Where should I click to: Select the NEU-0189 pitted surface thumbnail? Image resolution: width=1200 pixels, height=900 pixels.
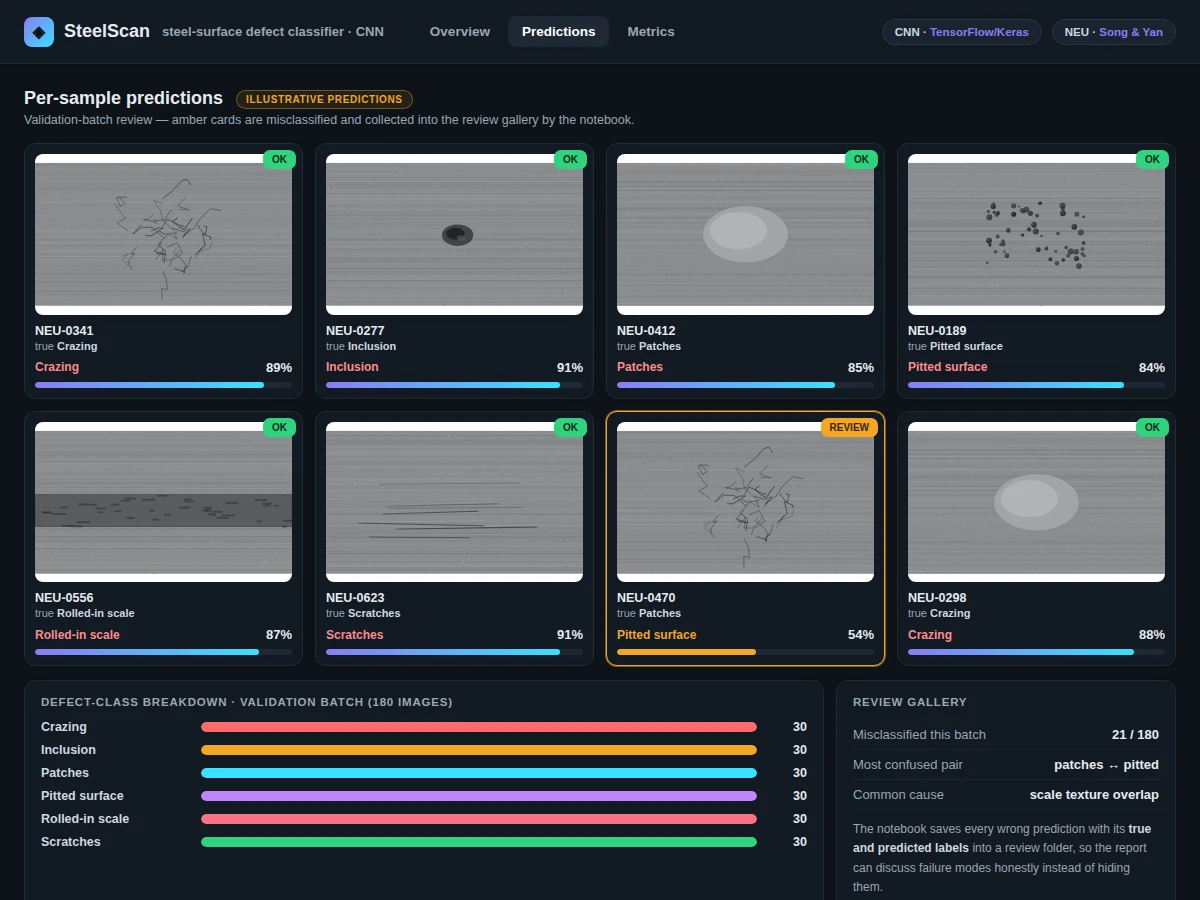(1036, 235)
